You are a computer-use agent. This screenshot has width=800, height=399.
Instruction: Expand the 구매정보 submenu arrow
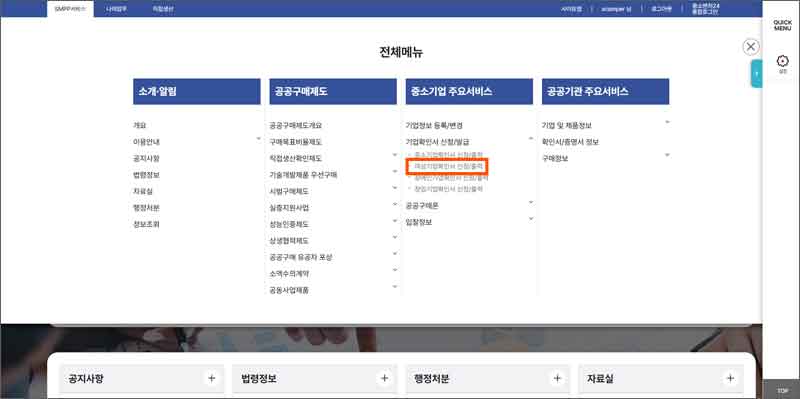click(667, 155)
